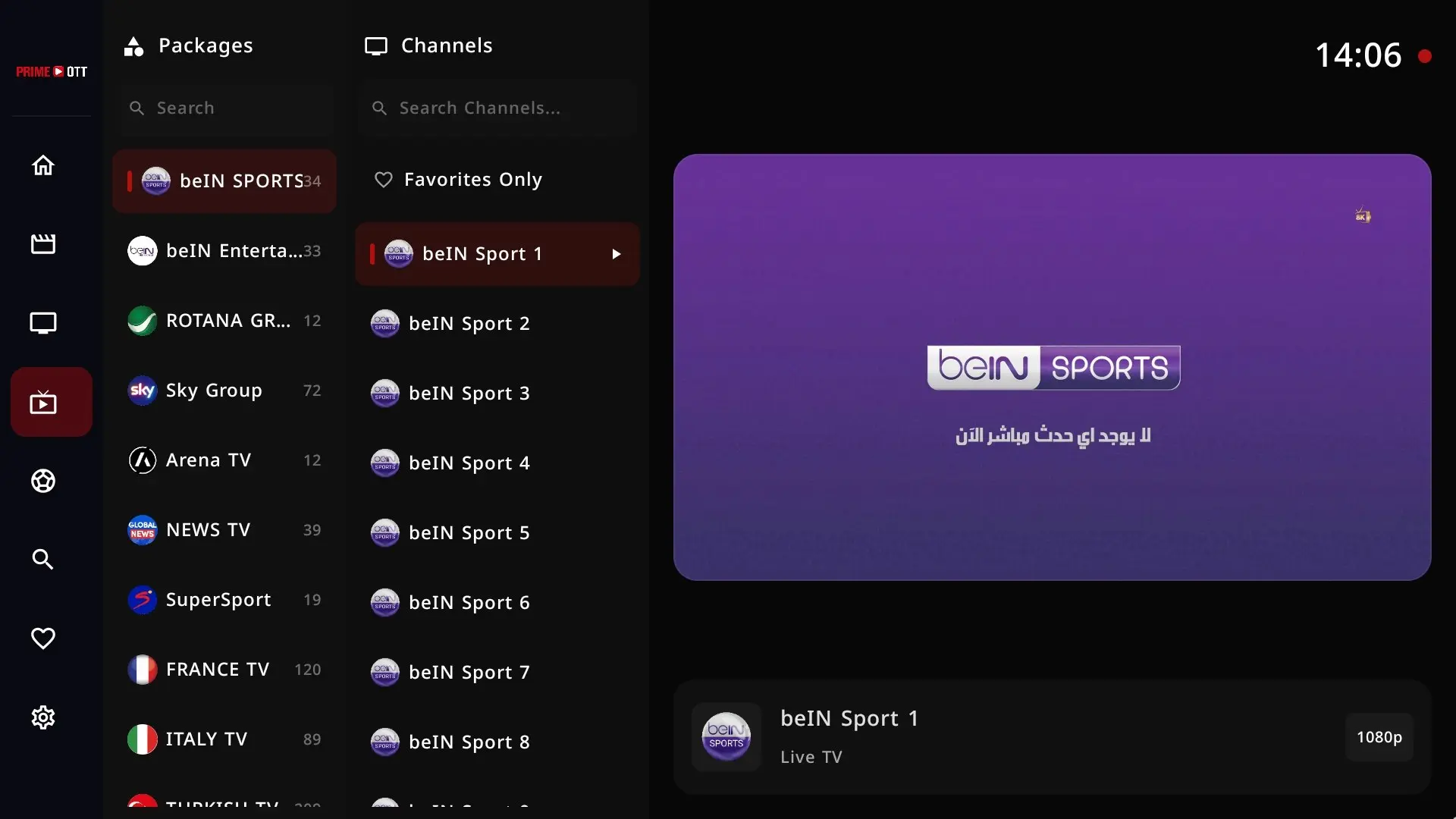Click the beIN Sport 7 channel logo

coord(385,673)
